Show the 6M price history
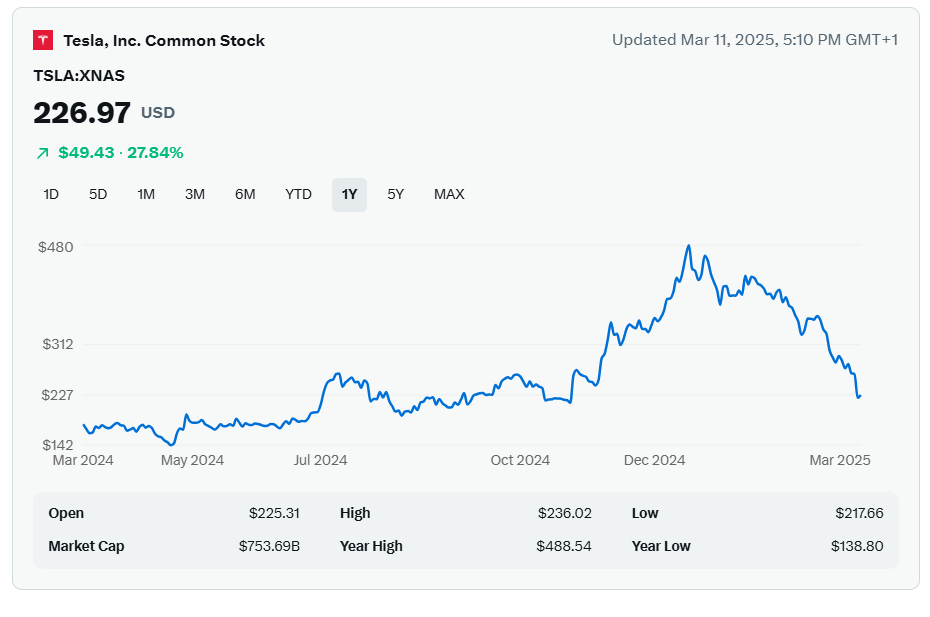The width and height of the screenshot is (930, 617). point(245,194)
